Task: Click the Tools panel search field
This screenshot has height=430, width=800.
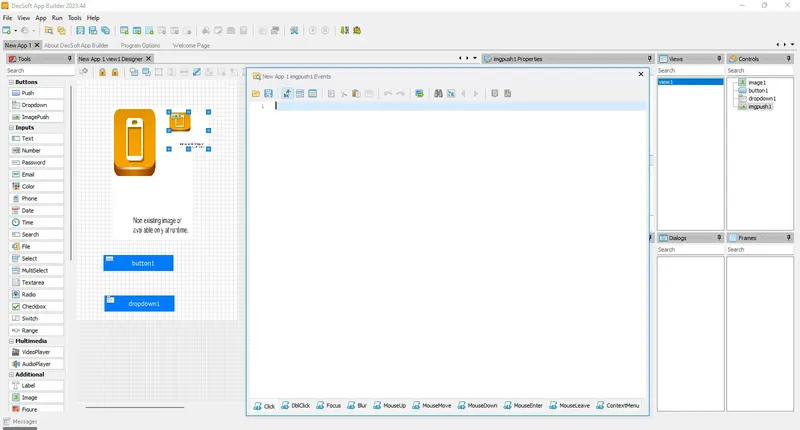Action: click(40, 70)
